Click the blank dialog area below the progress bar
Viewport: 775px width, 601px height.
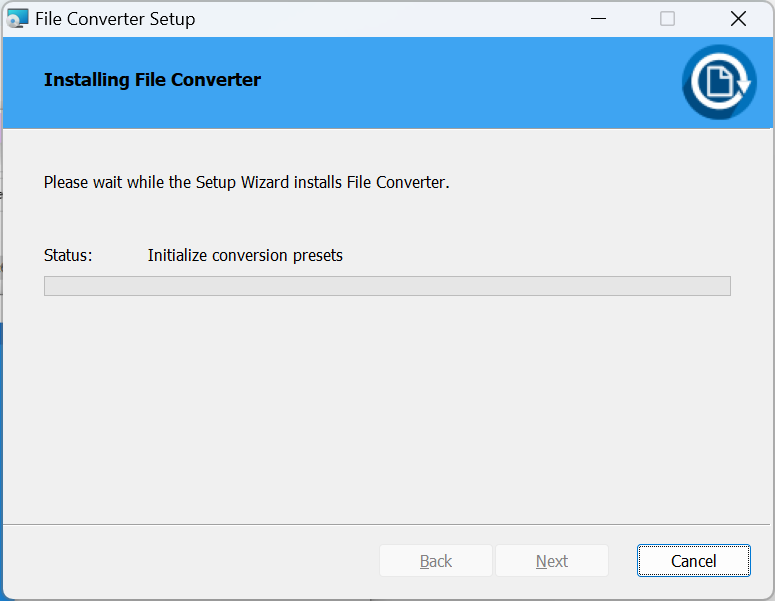(x=387, y=409)
